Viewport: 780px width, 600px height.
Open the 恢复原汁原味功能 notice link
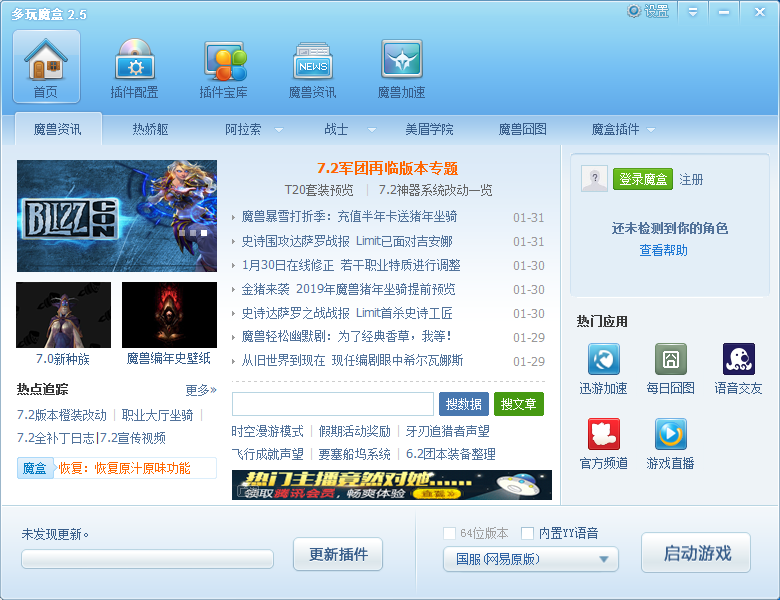click(x=124, y=469)
